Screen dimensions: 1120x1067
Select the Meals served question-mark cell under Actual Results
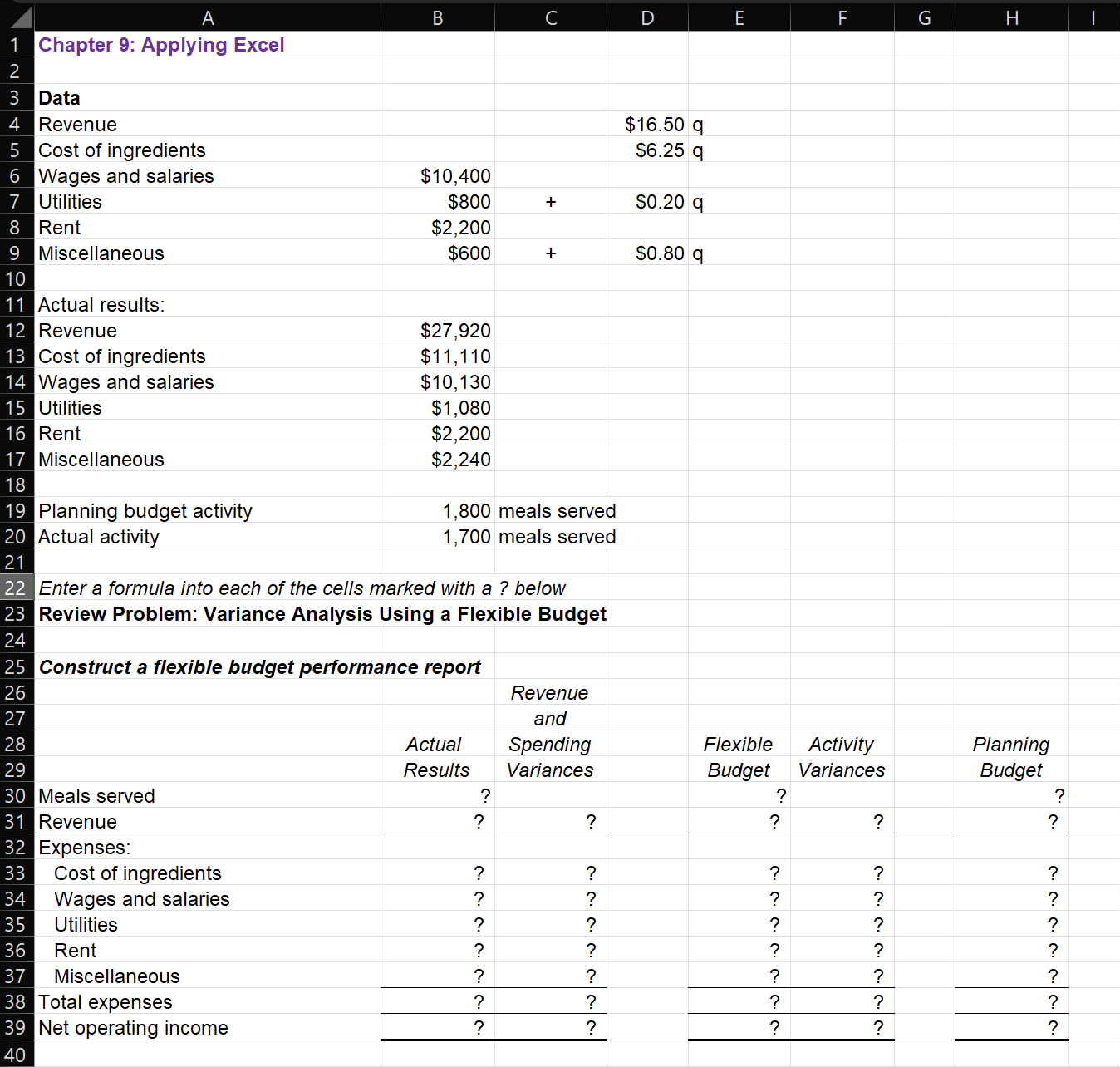(x=436, y=795)
